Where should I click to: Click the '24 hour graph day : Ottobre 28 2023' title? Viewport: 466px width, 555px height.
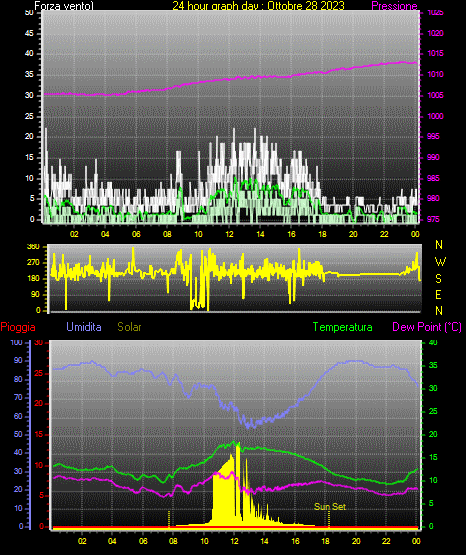pos(258,6)
